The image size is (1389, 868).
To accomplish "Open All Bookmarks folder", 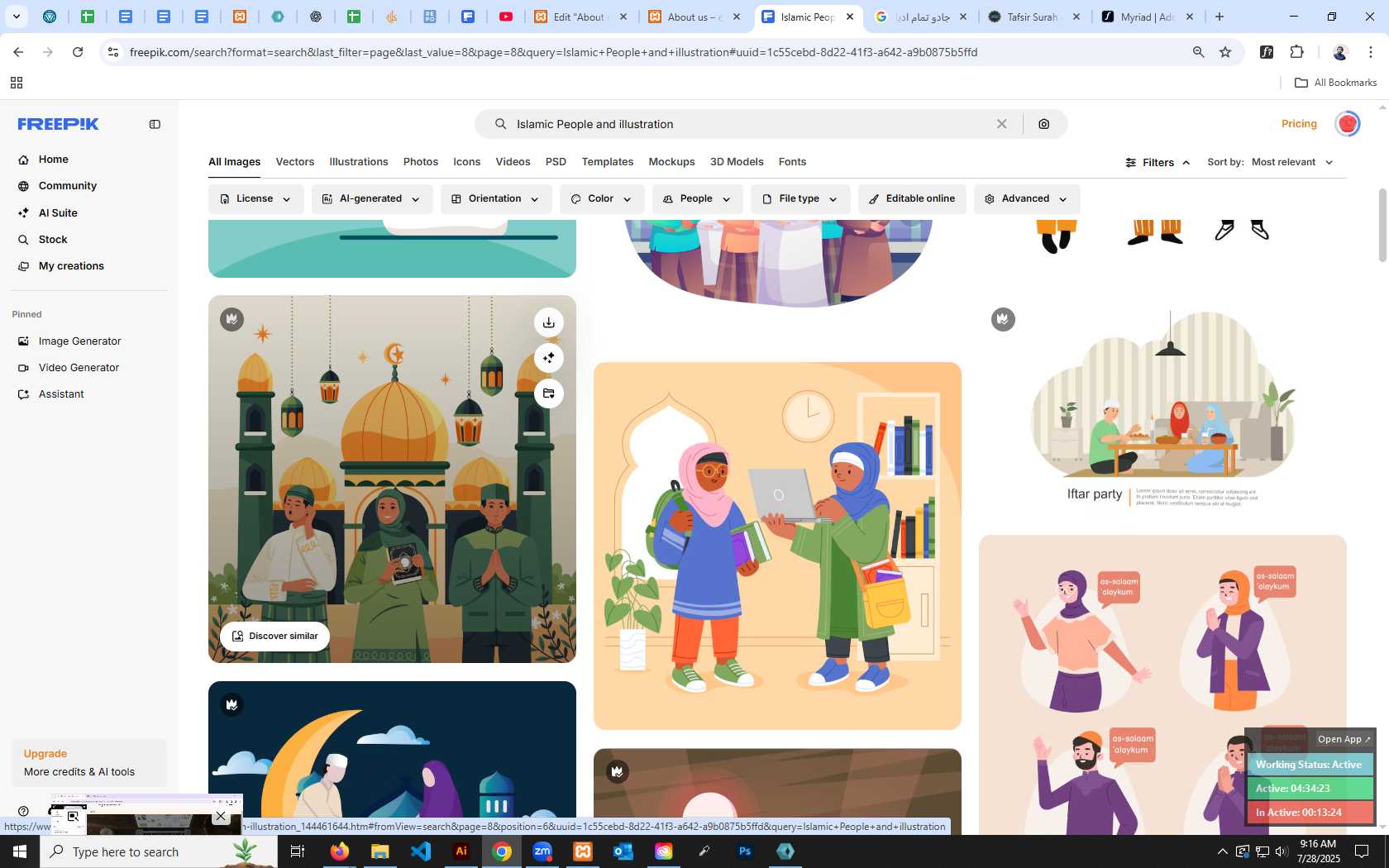I will point(1335,83).
